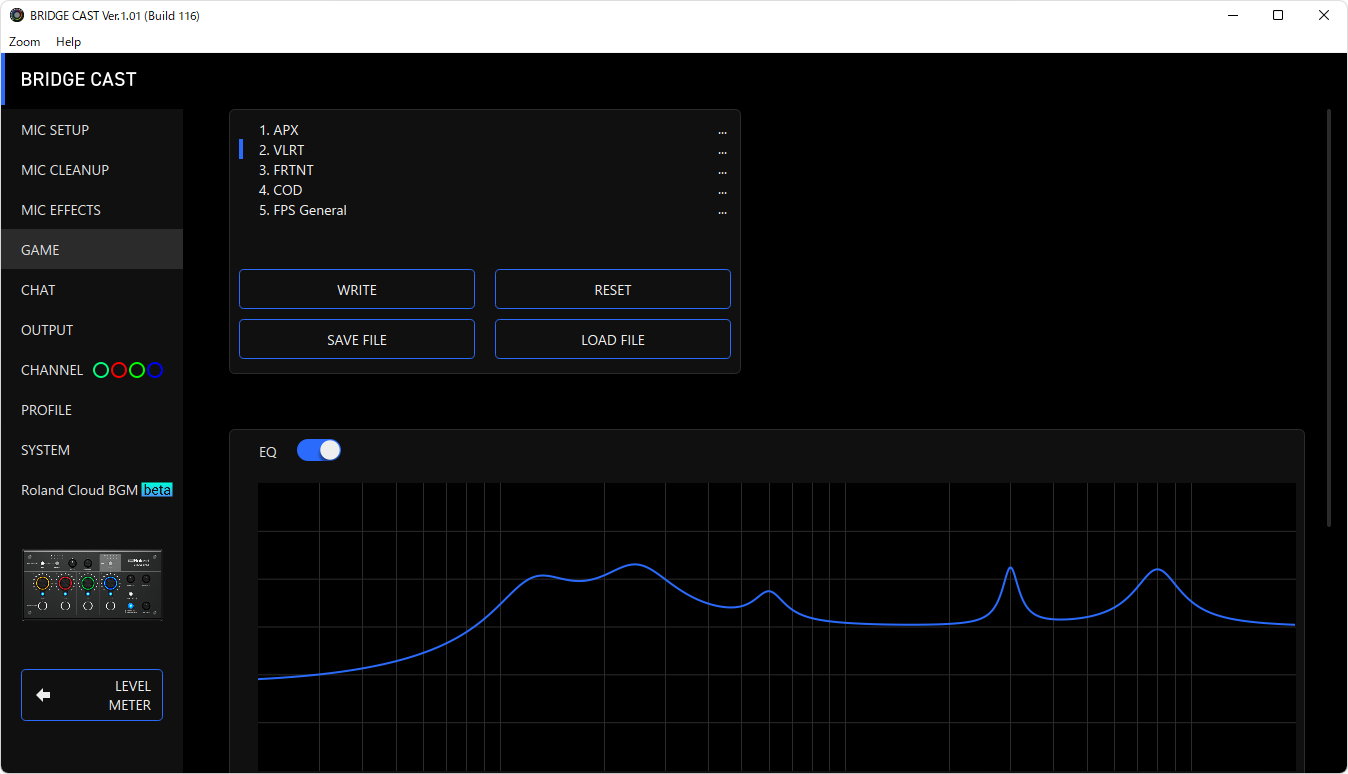Open the Help menu
This screenshot has height=774, width=1348.
(68, 42)
